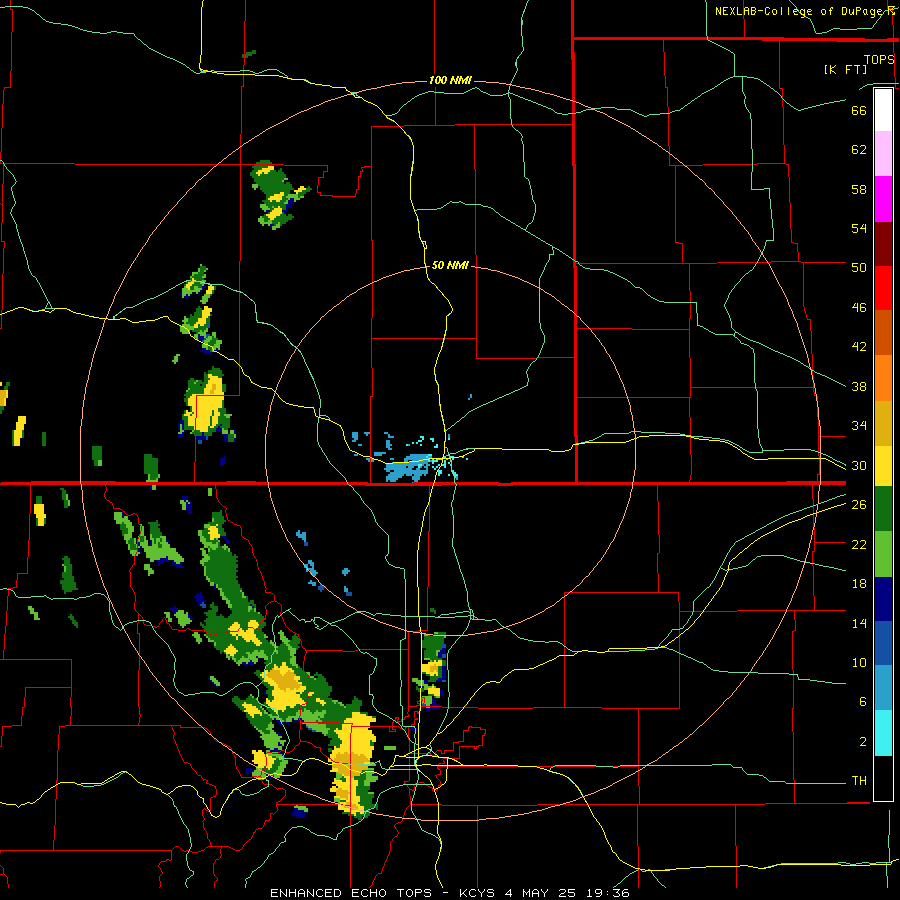Screen dimensions: 900x900
Task: Pick the legend value 14
Action: [859, 623]
